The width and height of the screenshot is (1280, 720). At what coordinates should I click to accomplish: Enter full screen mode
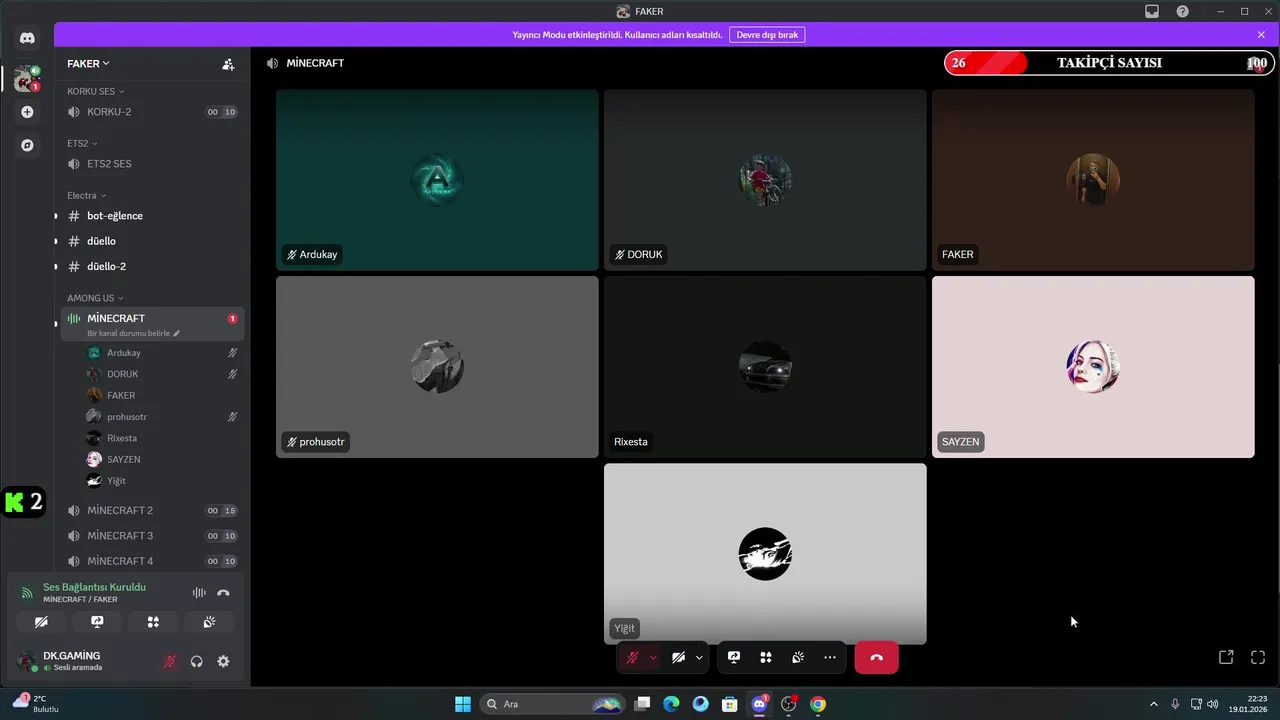1258,657
